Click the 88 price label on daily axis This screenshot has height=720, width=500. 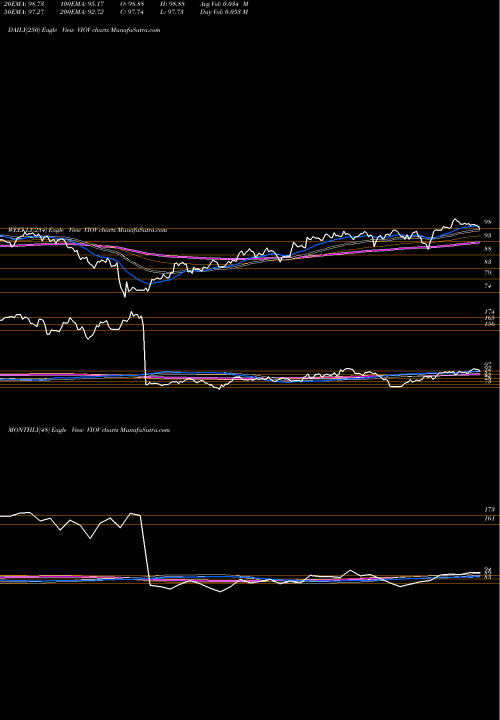pyautogui.click(x=488, y=249)
